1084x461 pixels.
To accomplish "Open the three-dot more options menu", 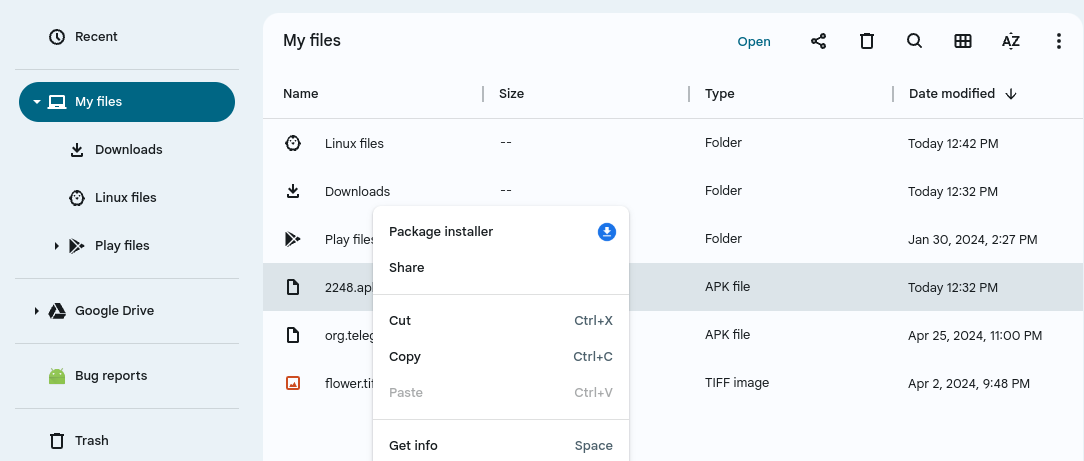I will (1058, 41).
